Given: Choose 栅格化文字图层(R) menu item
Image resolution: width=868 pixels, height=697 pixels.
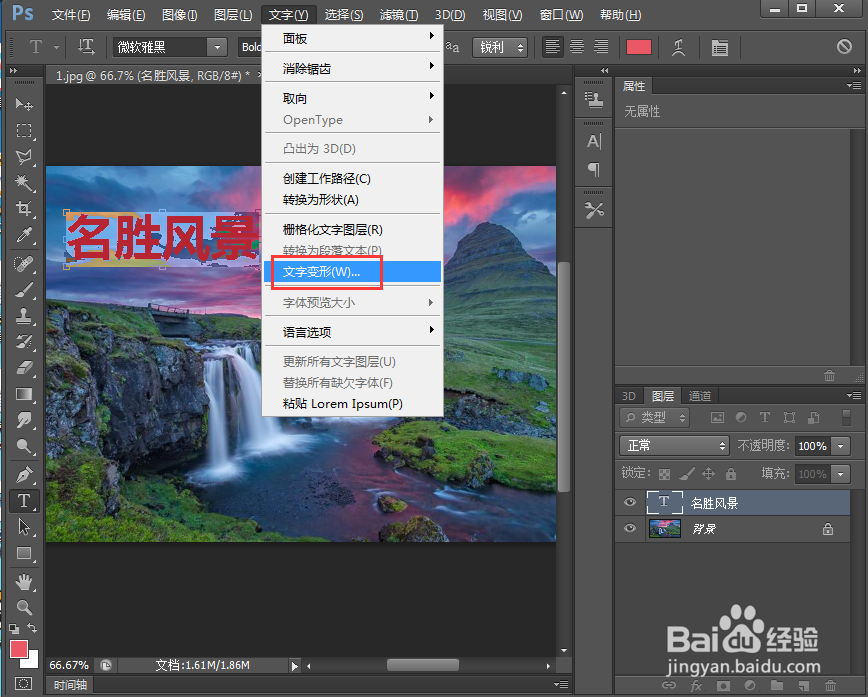Looking at the screenshot, I should (x=353, y=230).
